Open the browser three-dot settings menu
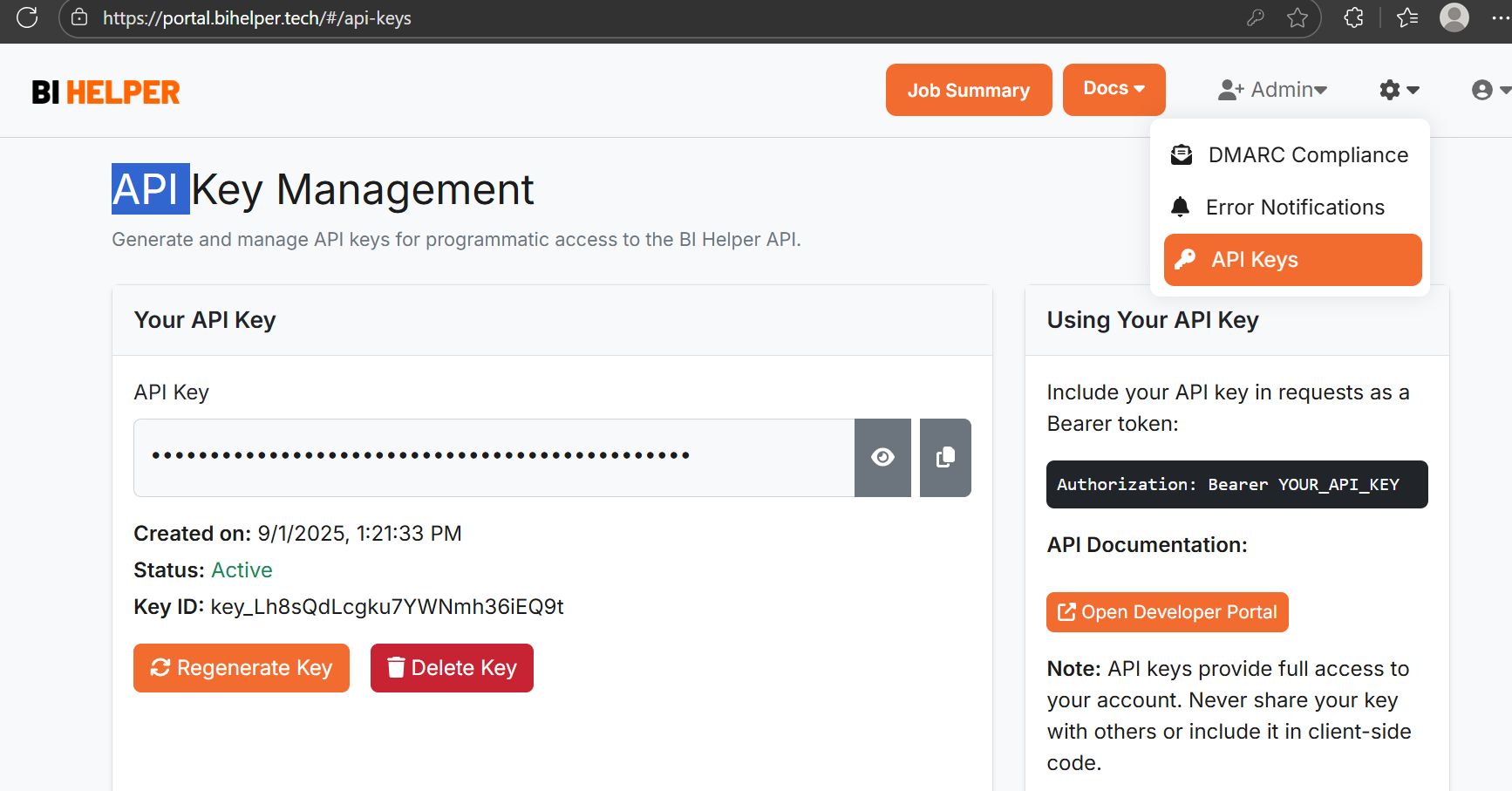This screenshot has height=791, width=1512. tap(1501, 17)
